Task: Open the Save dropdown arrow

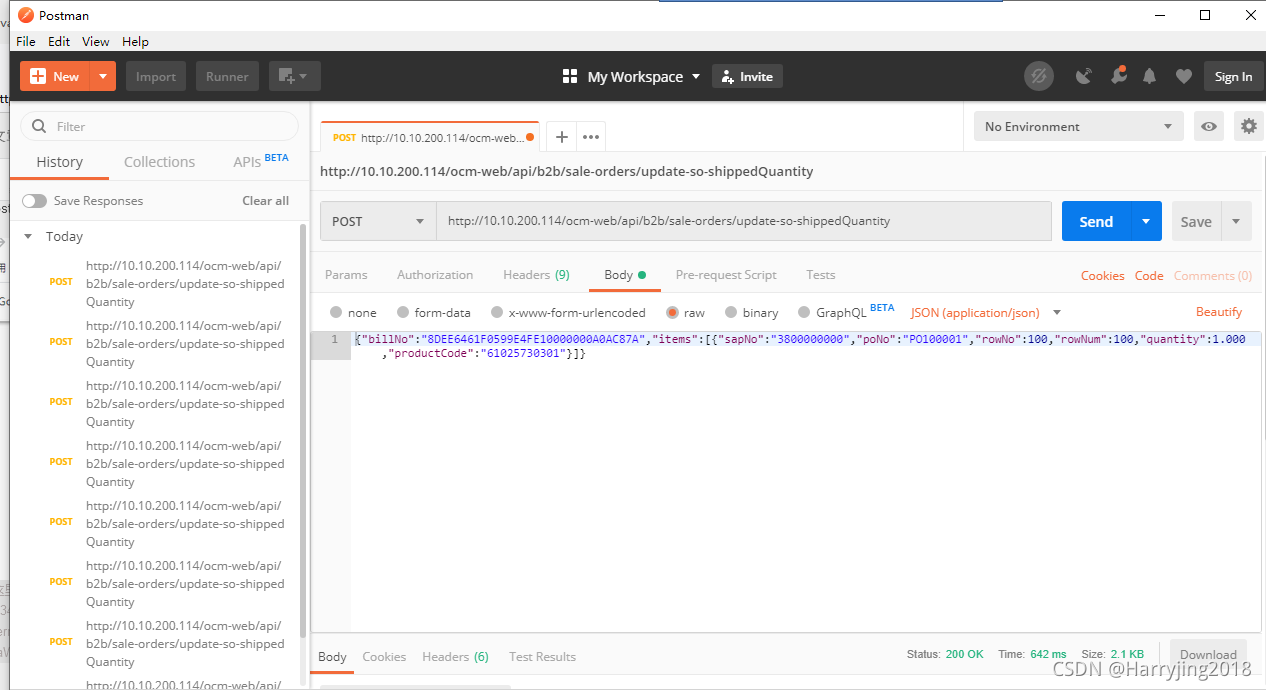Action: point(1236,221)
